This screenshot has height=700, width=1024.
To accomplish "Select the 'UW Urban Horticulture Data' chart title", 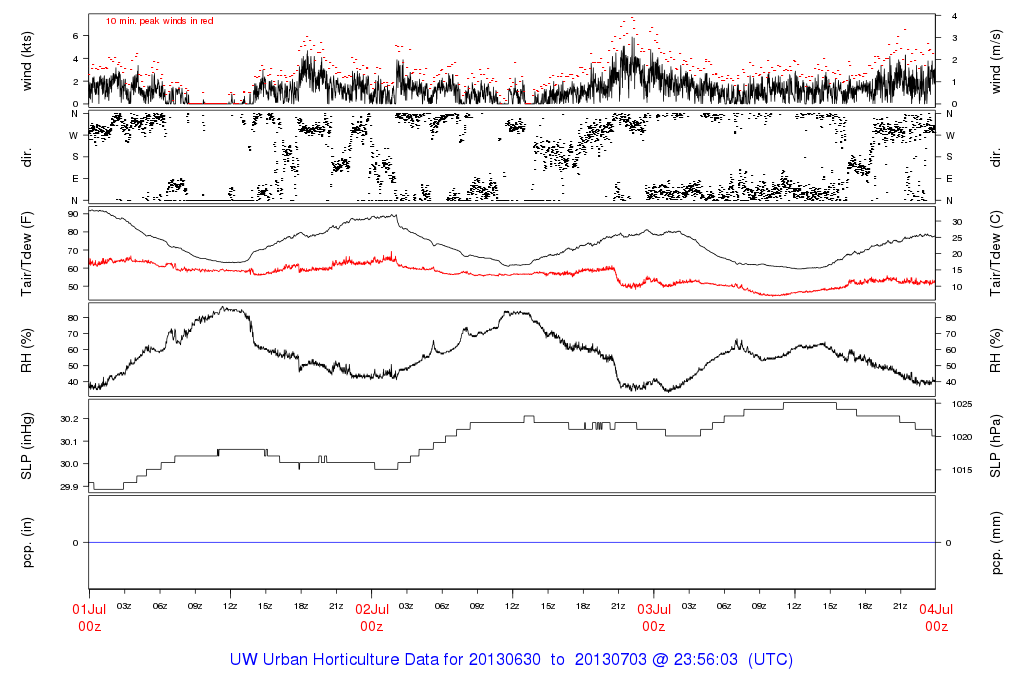I will (511, 660).
